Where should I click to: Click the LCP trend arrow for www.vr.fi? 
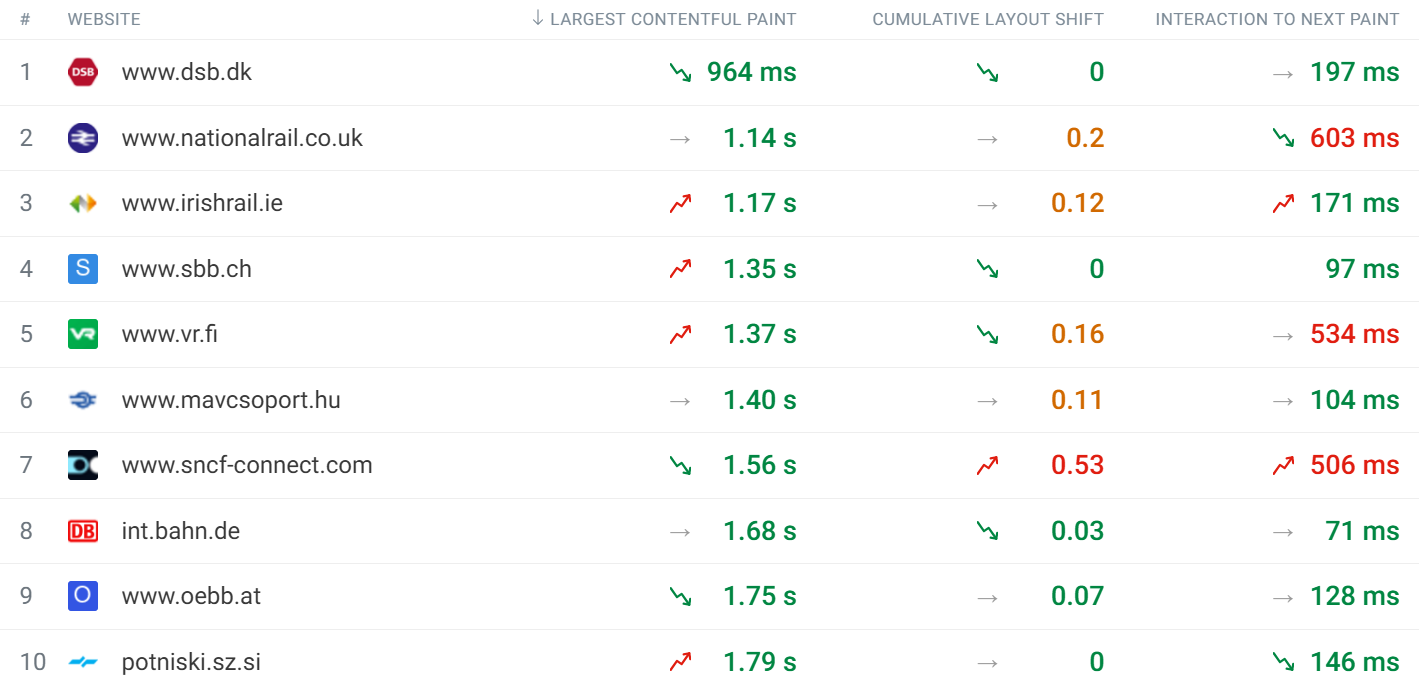tap(680, 334)
